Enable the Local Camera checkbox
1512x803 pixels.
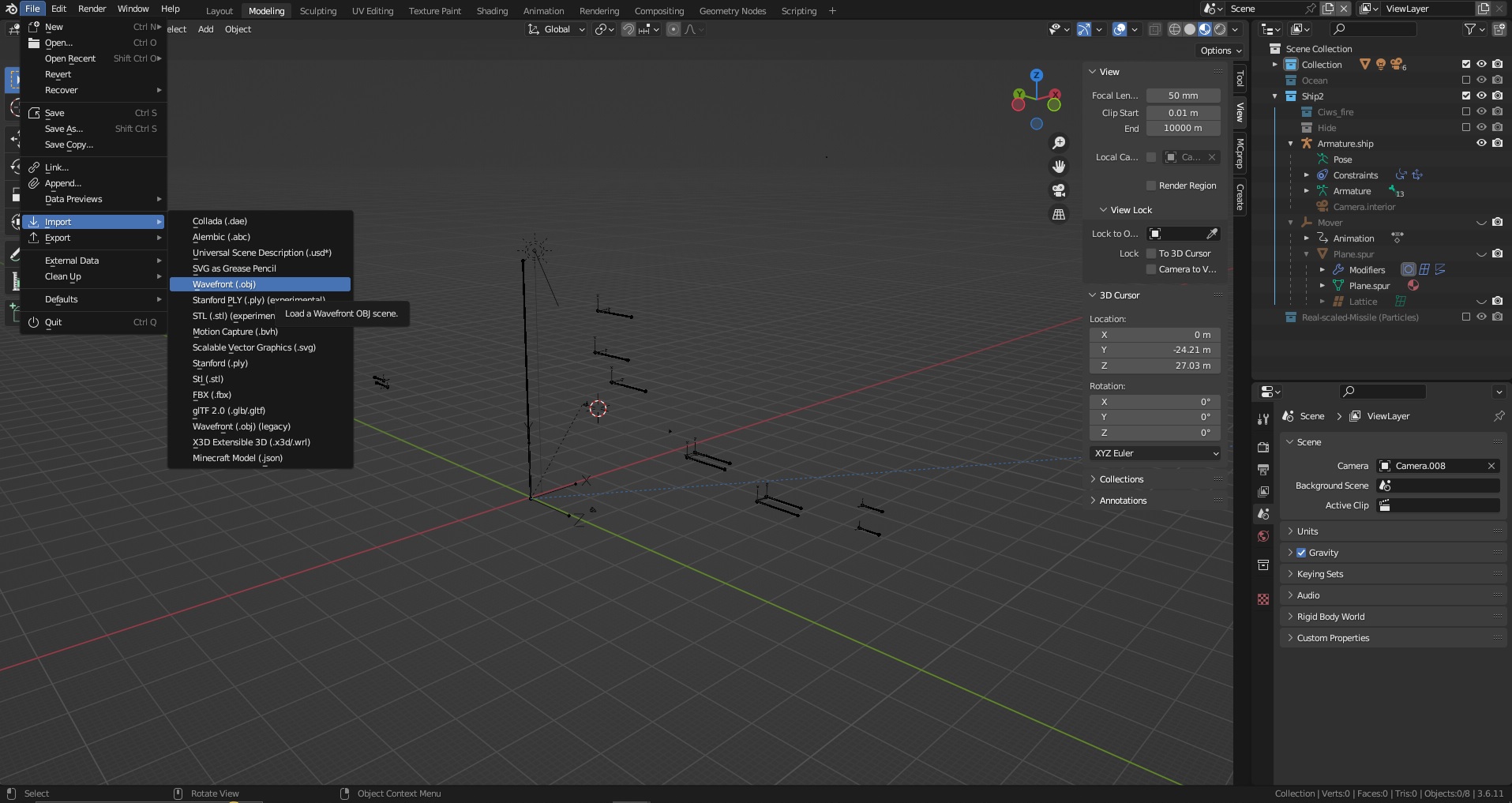[1151, 157]
